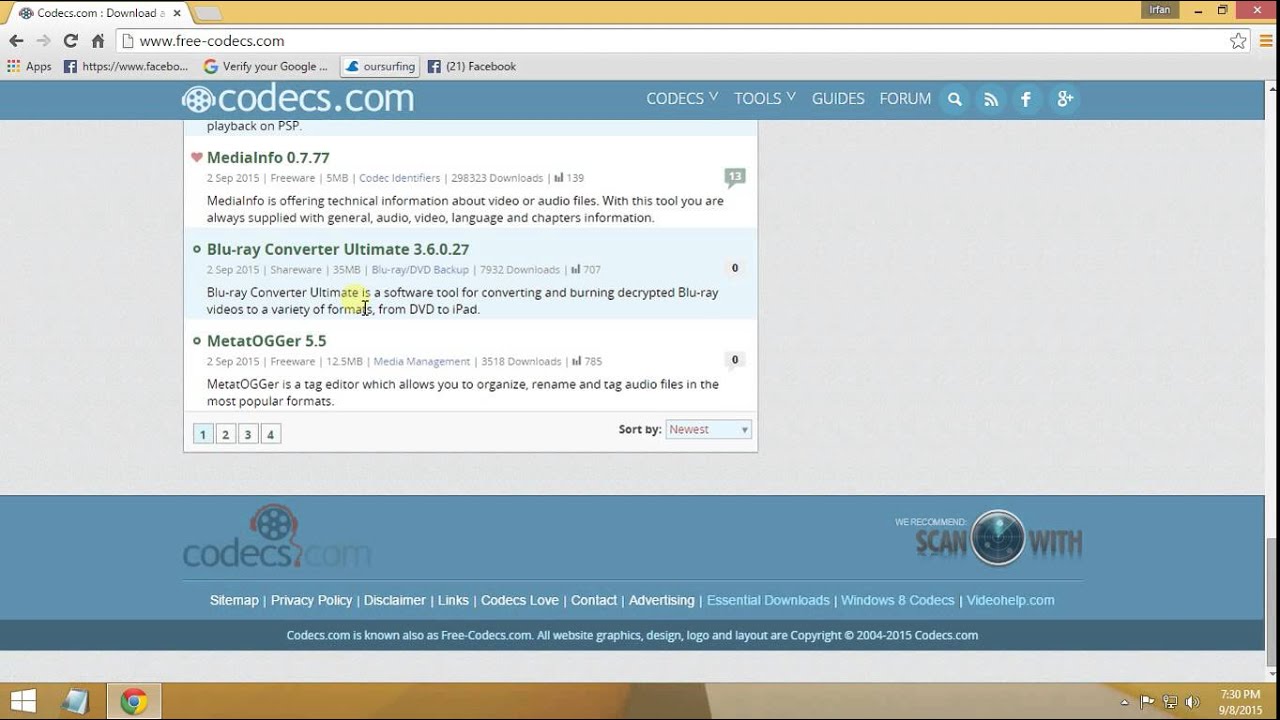The height and width of the screenshot is (720, 1280).
Task: Open the Blu-ray/DVD Backup category link
Action: coord(420,270)
